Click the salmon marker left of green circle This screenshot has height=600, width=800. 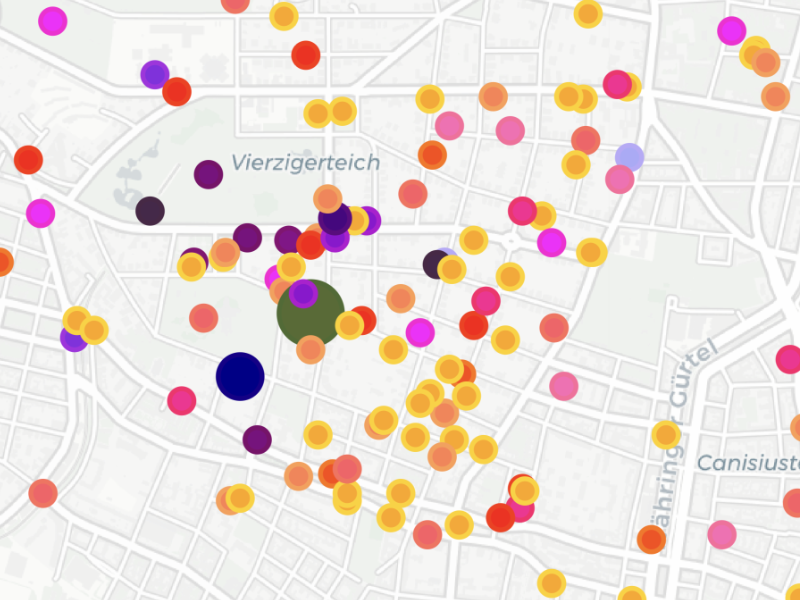(204, 318)
